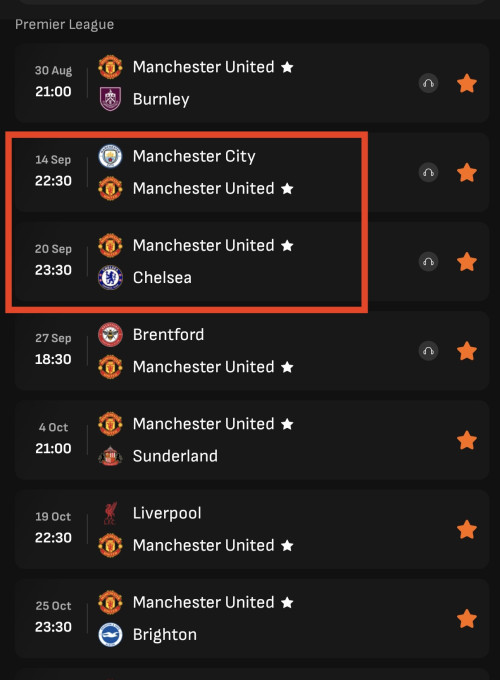The image size is (500, 680).
Task: Open the 4 Oct 21:00 fixture time
Action: click(53, 448)
